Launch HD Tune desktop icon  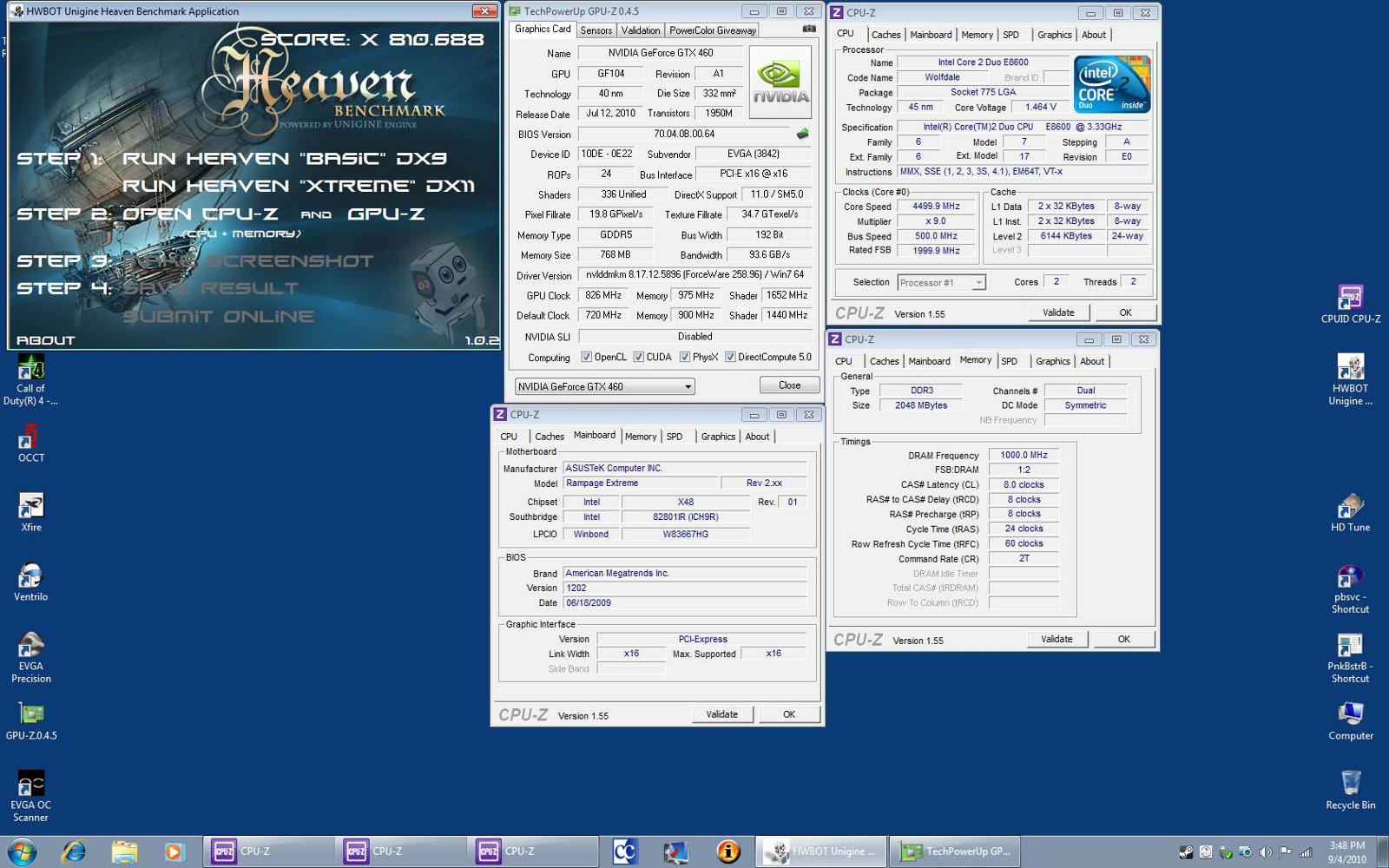[1350, 512]
